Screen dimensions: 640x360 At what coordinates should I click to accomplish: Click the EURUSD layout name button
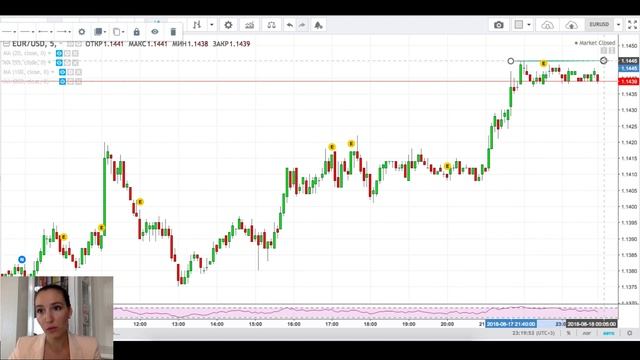click(599, 24)
